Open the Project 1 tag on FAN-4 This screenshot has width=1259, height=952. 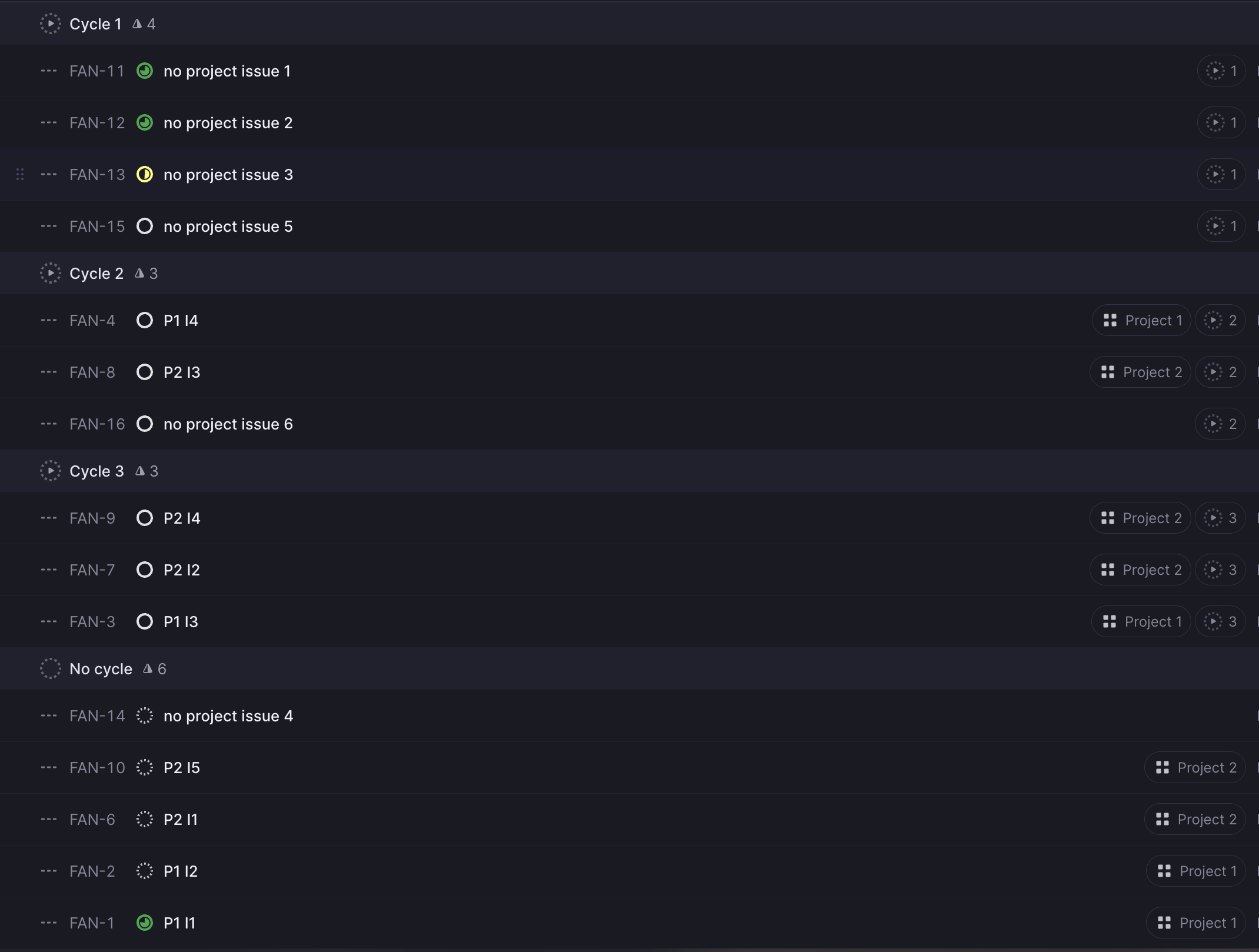point(1141,321)
